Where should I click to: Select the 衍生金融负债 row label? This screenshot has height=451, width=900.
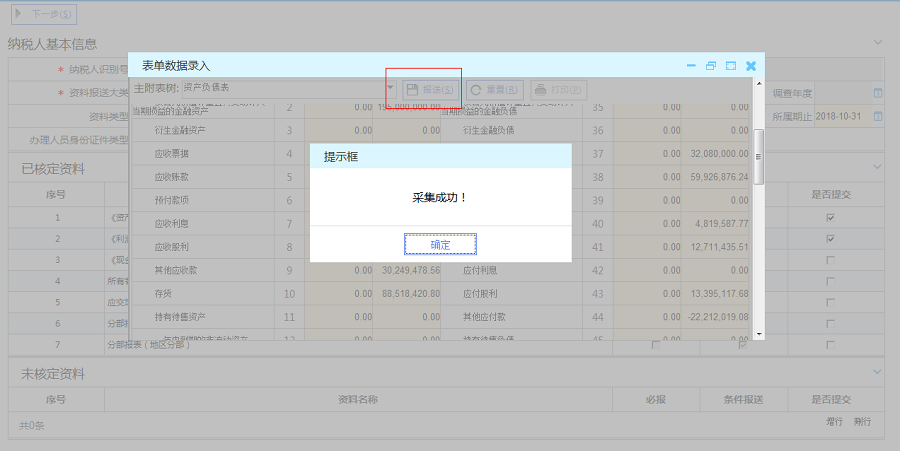tap(488, 130)
